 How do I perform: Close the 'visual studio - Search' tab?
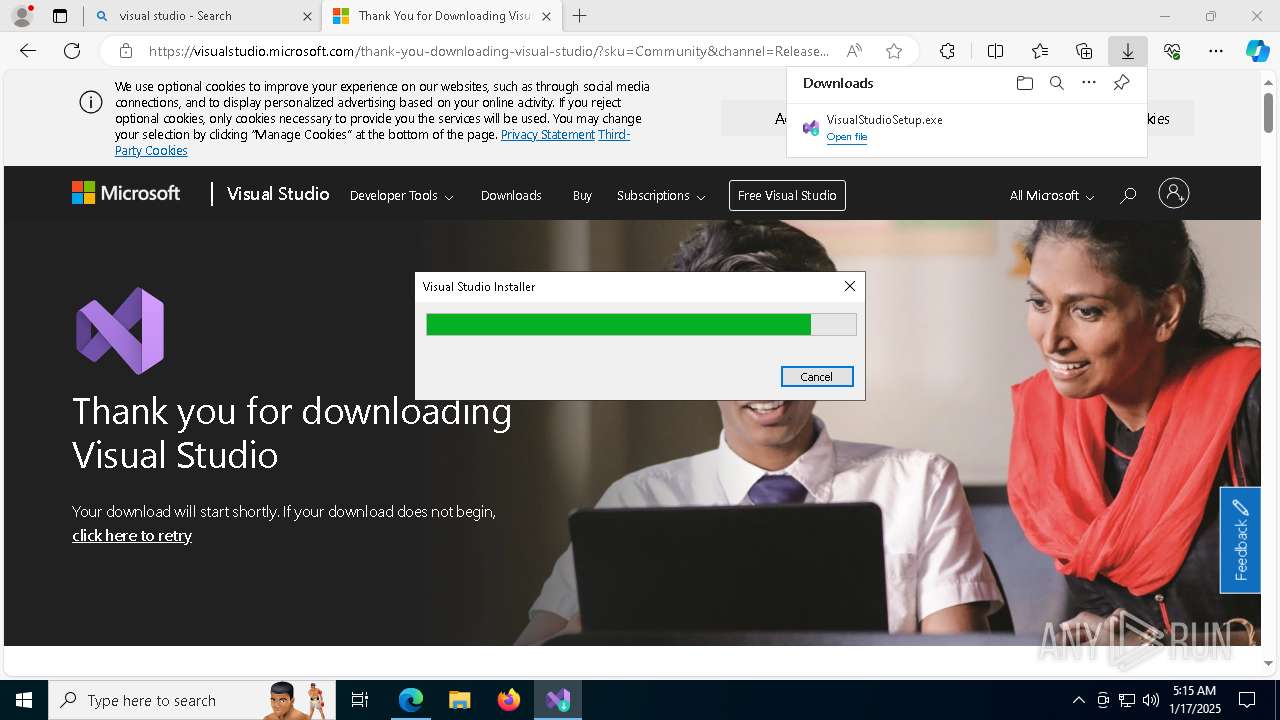click(x=307, y=16)
